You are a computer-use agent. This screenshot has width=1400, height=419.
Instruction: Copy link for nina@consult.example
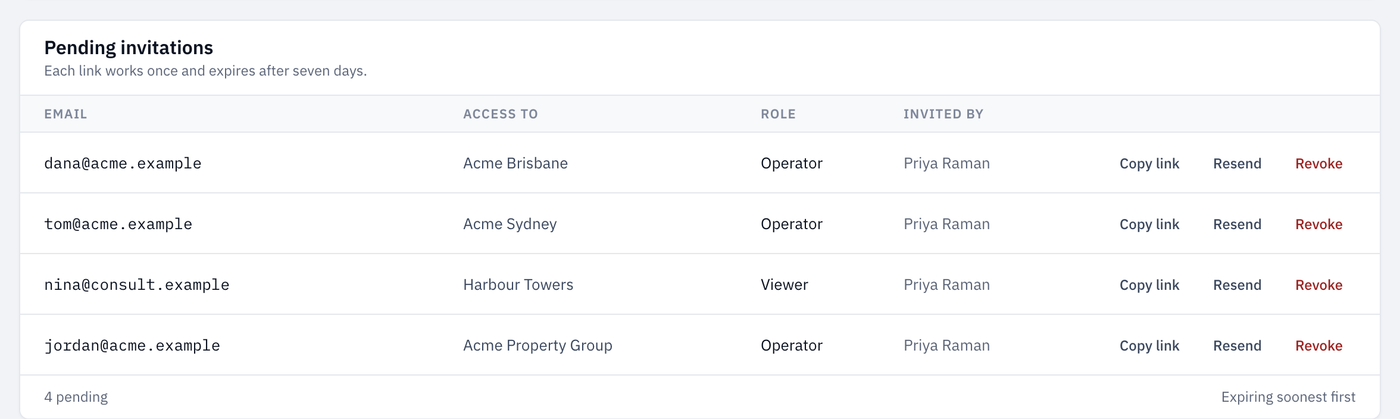pos(1149,285)
